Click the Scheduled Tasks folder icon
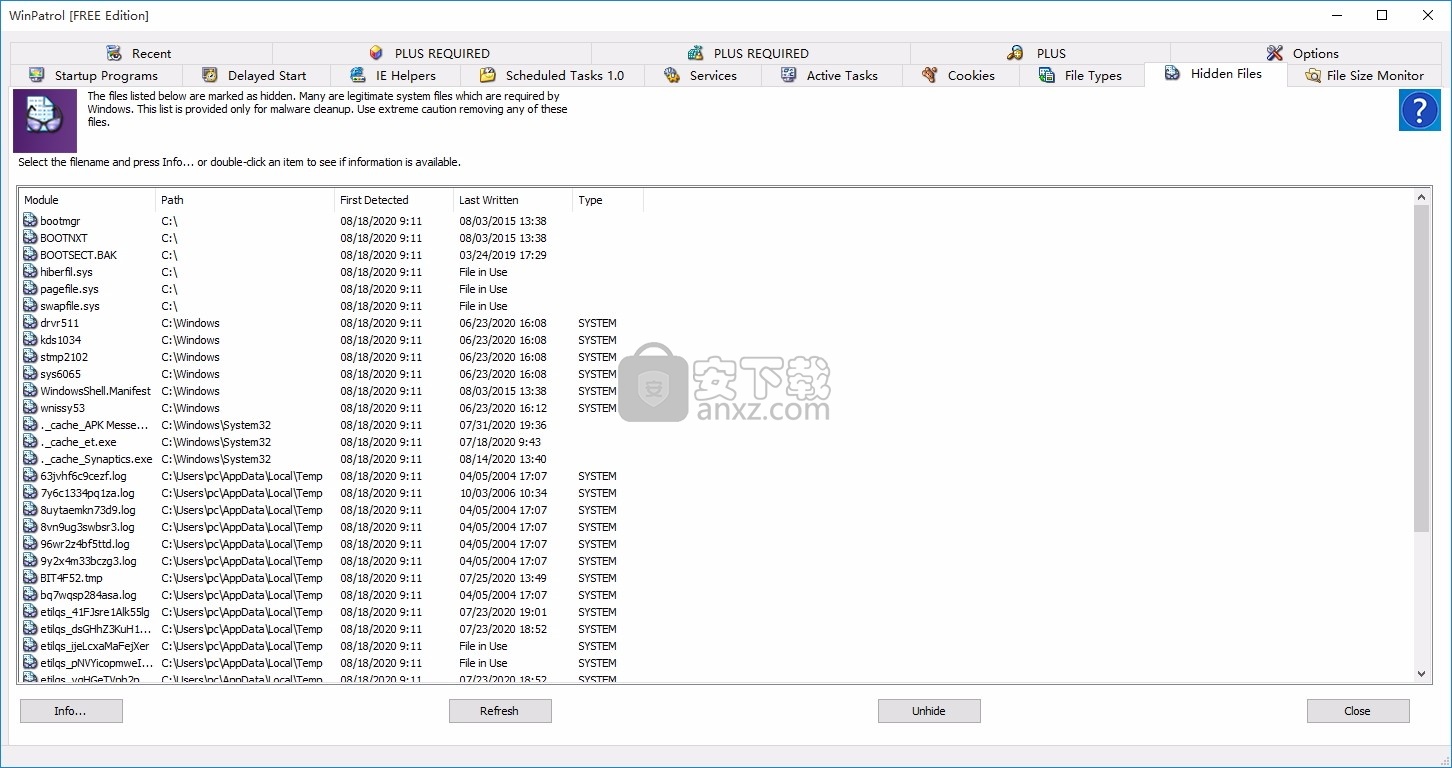Image resolution: width=1452 pixels, height=768 pixels. (x=488, y=75)
